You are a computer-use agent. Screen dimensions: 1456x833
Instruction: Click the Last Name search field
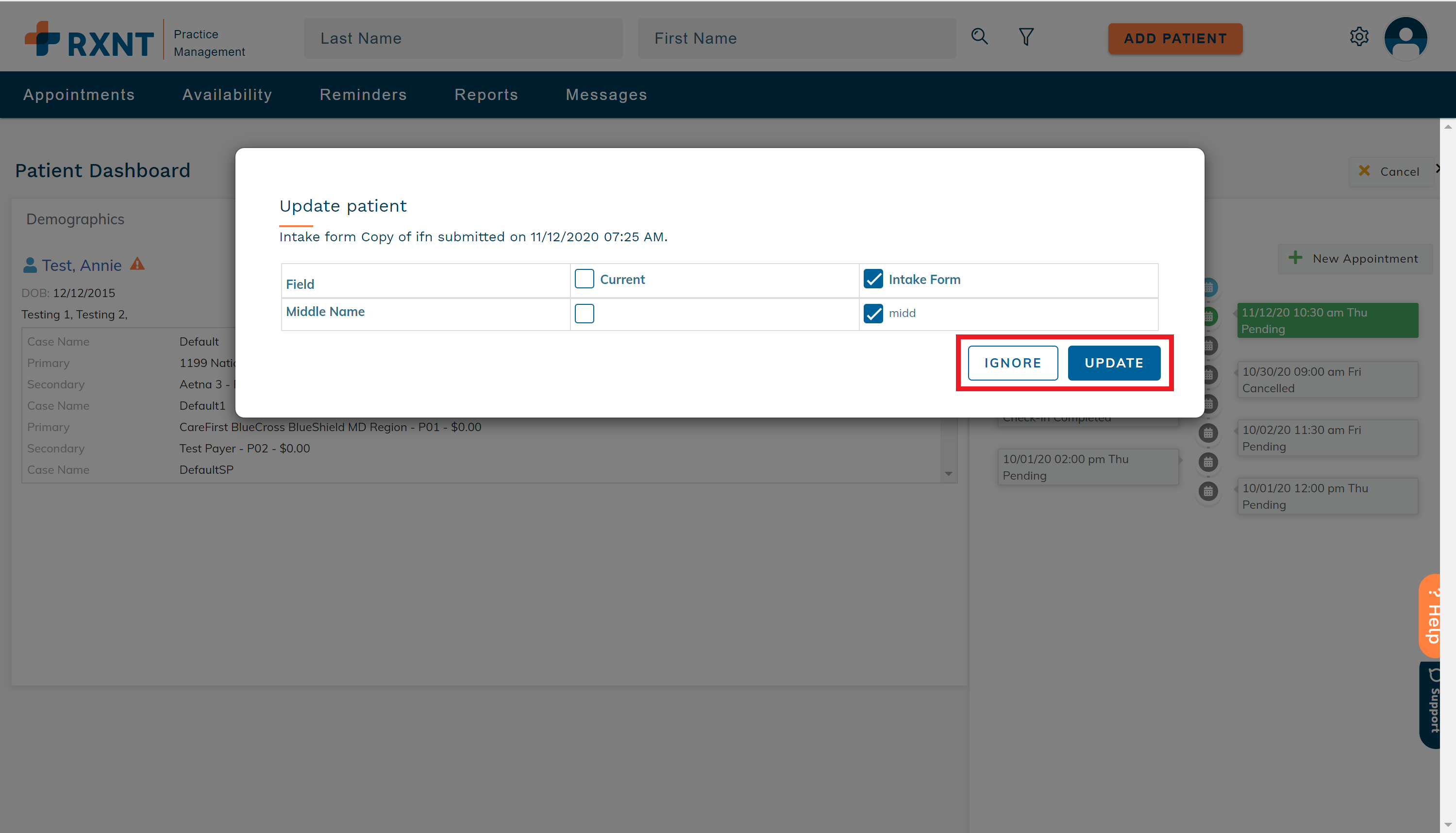463,38
